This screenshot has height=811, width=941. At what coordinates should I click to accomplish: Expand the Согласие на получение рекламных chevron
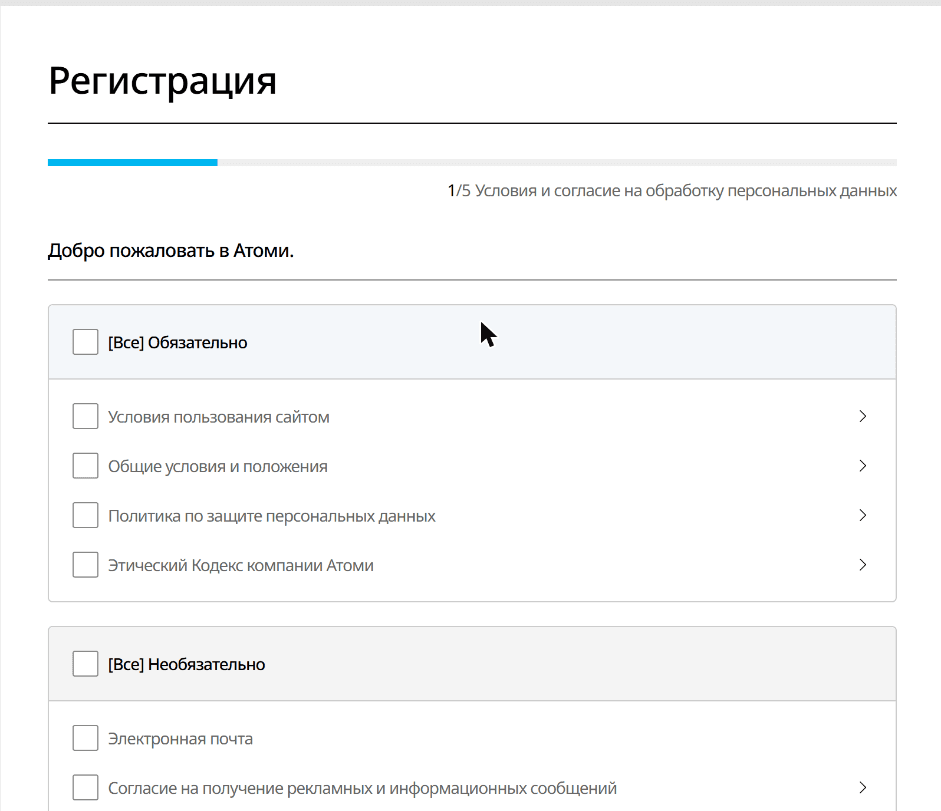[862, 788]
